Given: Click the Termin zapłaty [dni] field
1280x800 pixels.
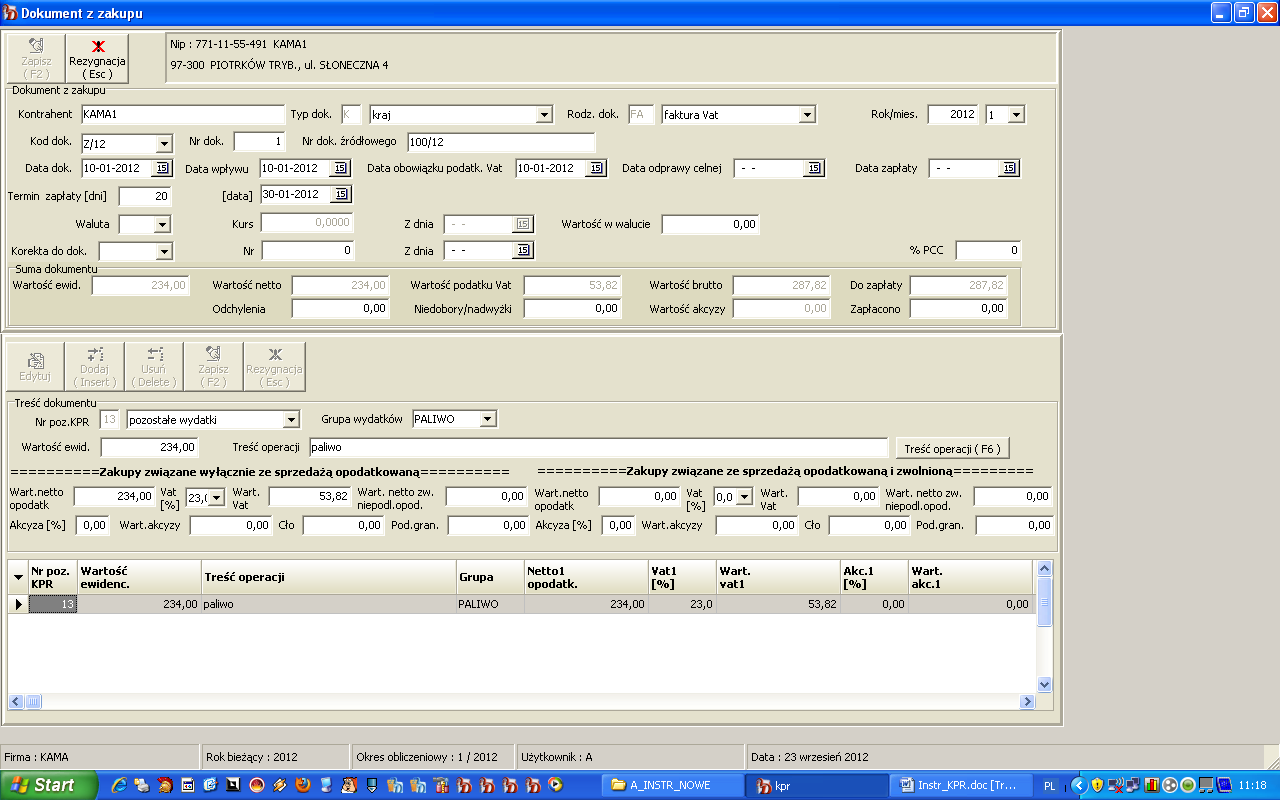Looking at the screenshot, I should pos(145,196).
